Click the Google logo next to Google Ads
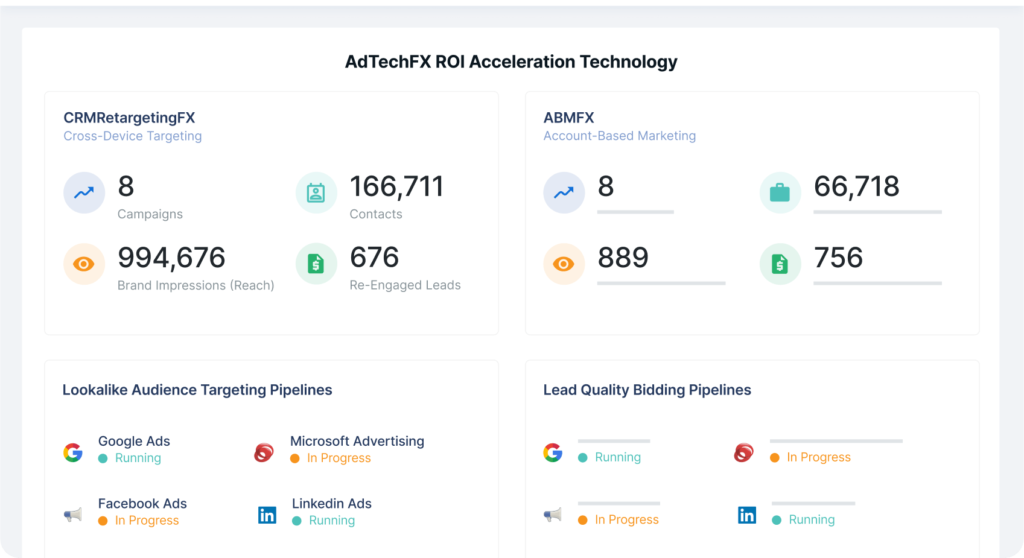Viewport: 1024px width, 558px height. 73,452
